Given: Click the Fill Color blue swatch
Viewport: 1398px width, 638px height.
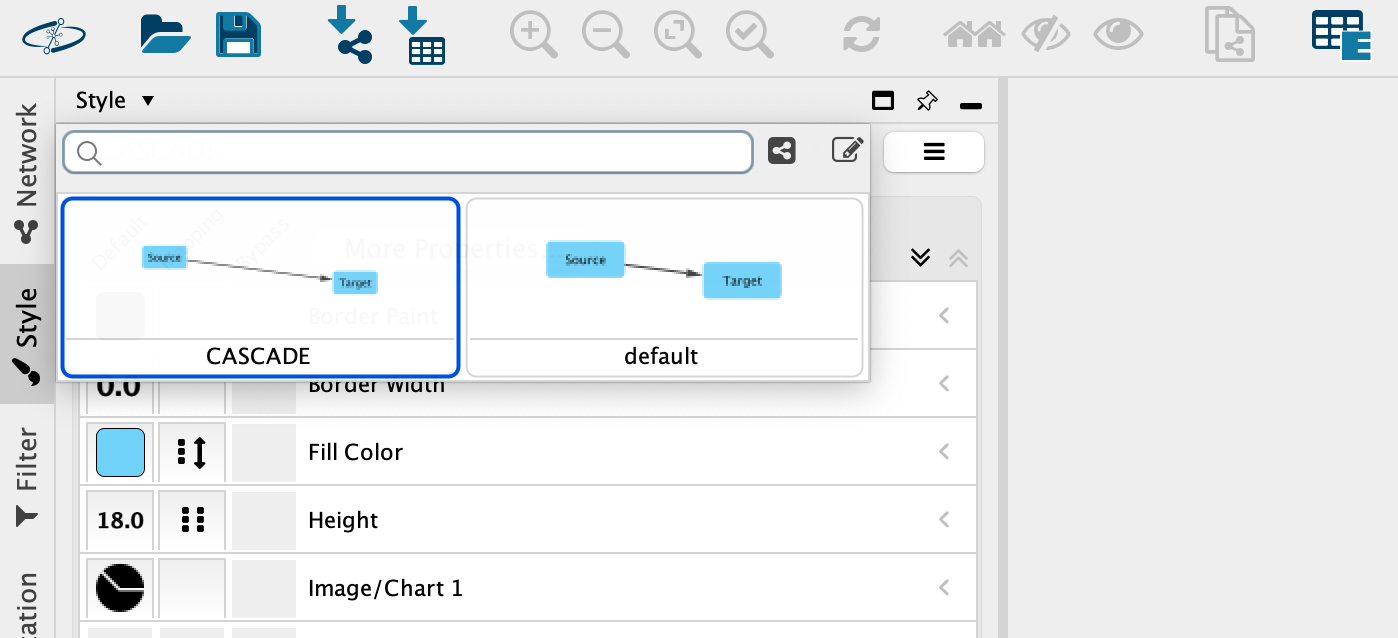Looking at the screenshot, I should click(x=121, y=452).
